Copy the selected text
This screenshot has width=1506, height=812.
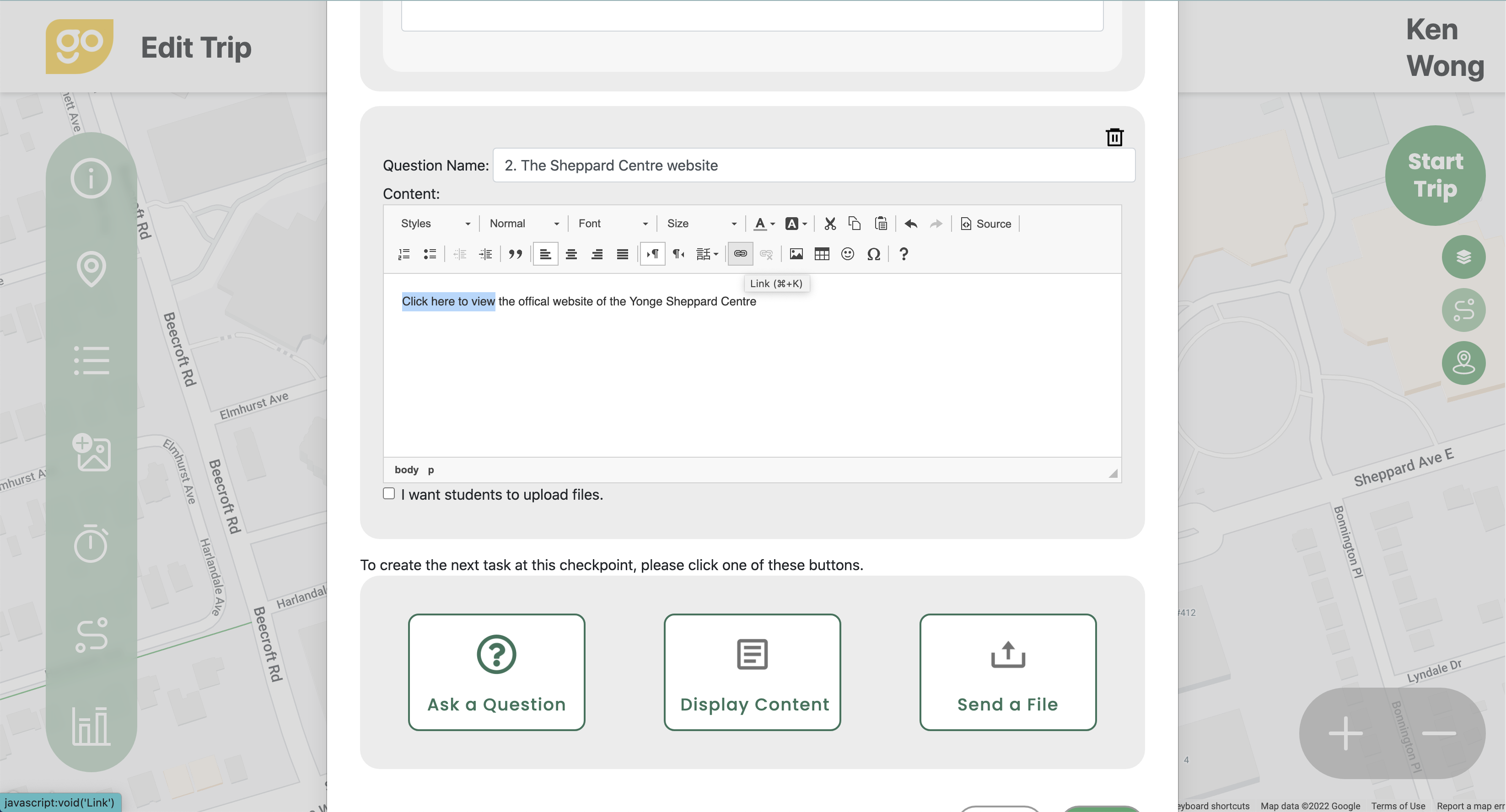(x=855, y=224)
